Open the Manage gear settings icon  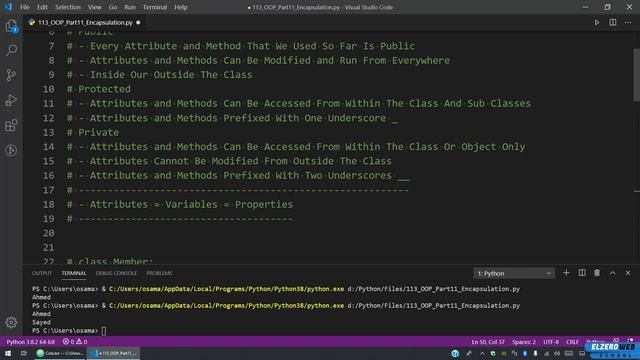coord(11,322)
